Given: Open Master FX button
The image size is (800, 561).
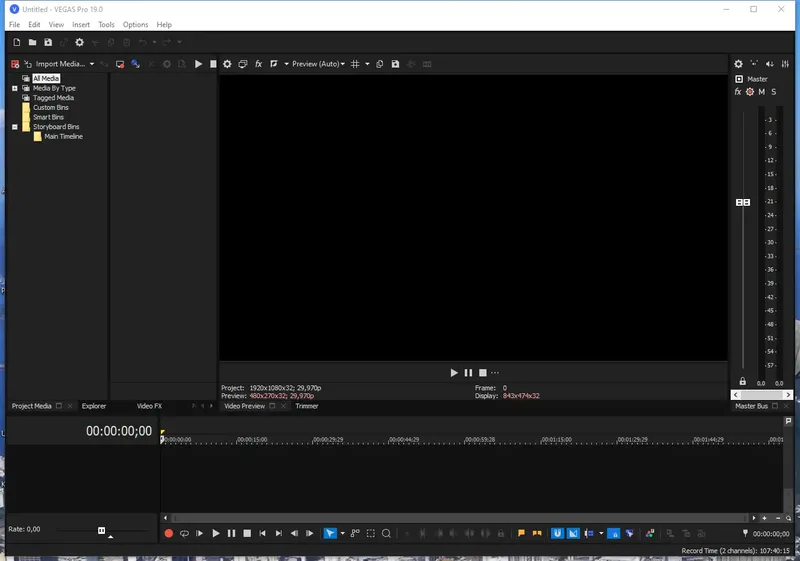Looking at the screenshot, I should (738, 92).
